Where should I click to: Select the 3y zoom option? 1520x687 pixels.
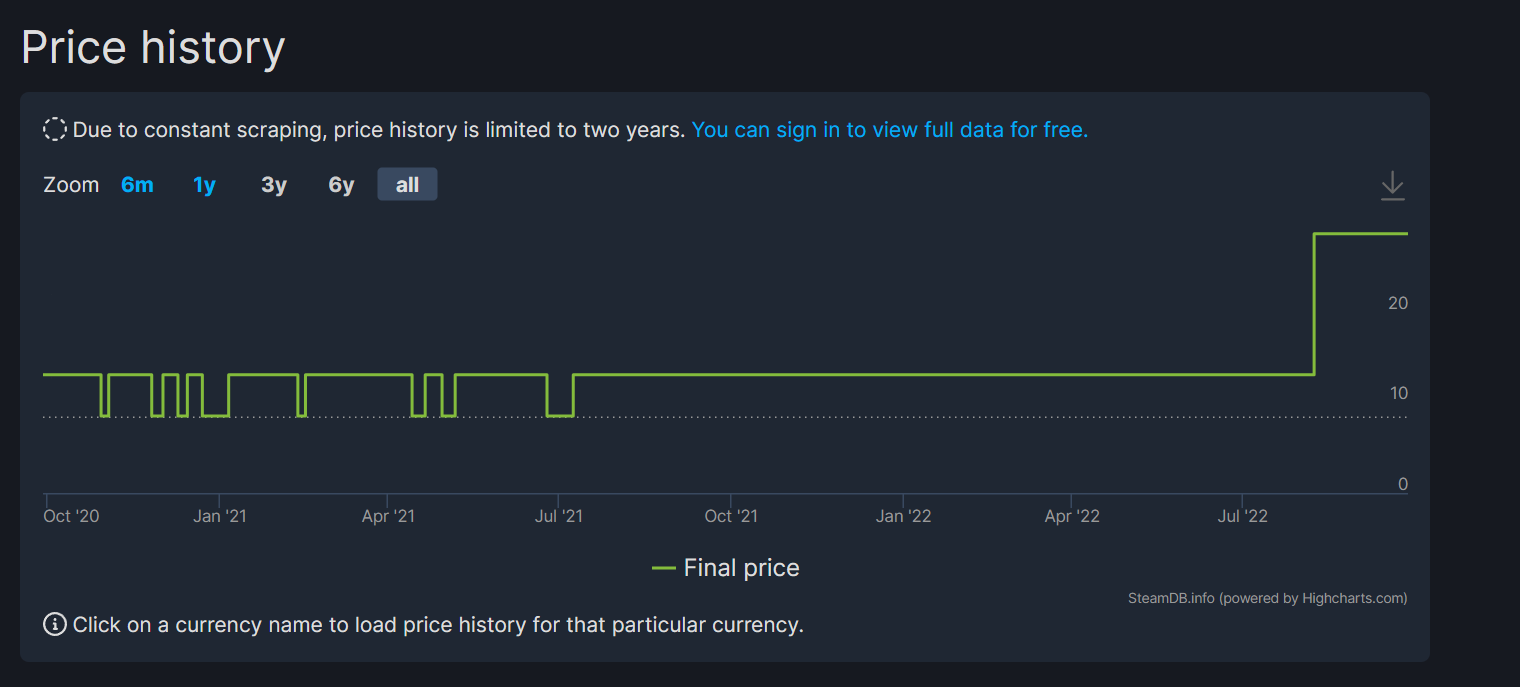pyautogui.click(x=274, y=185)
